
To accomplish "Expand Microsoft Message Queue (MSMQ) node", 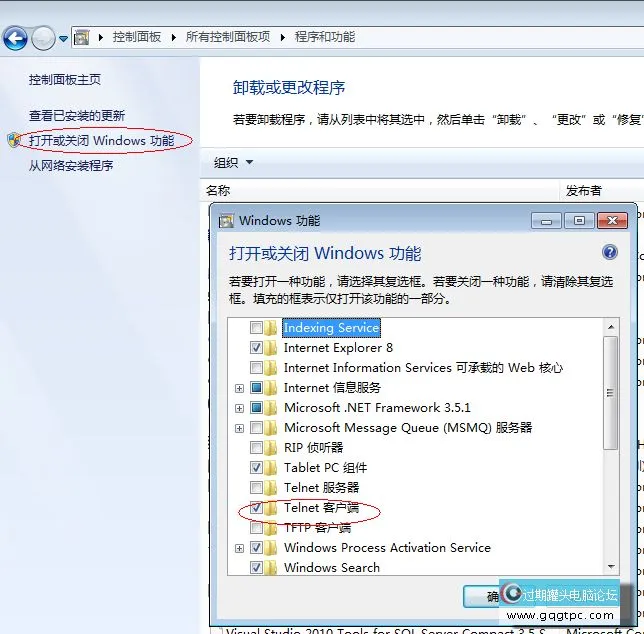I will (x=239, y=428).
